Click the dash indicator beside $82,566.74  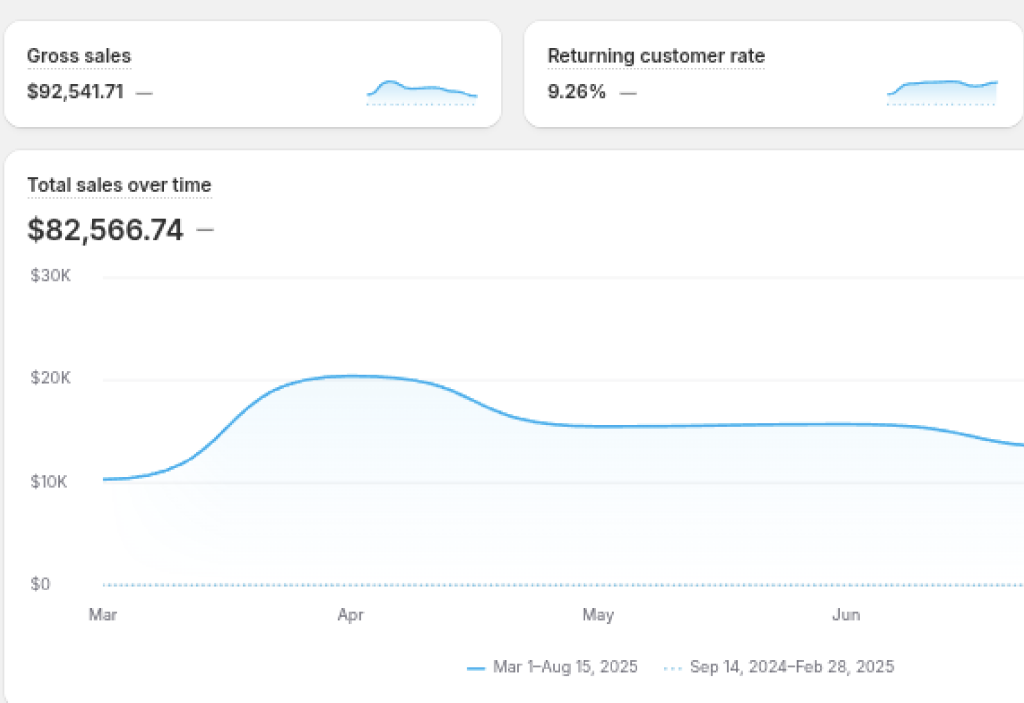(x=205, y=230)
